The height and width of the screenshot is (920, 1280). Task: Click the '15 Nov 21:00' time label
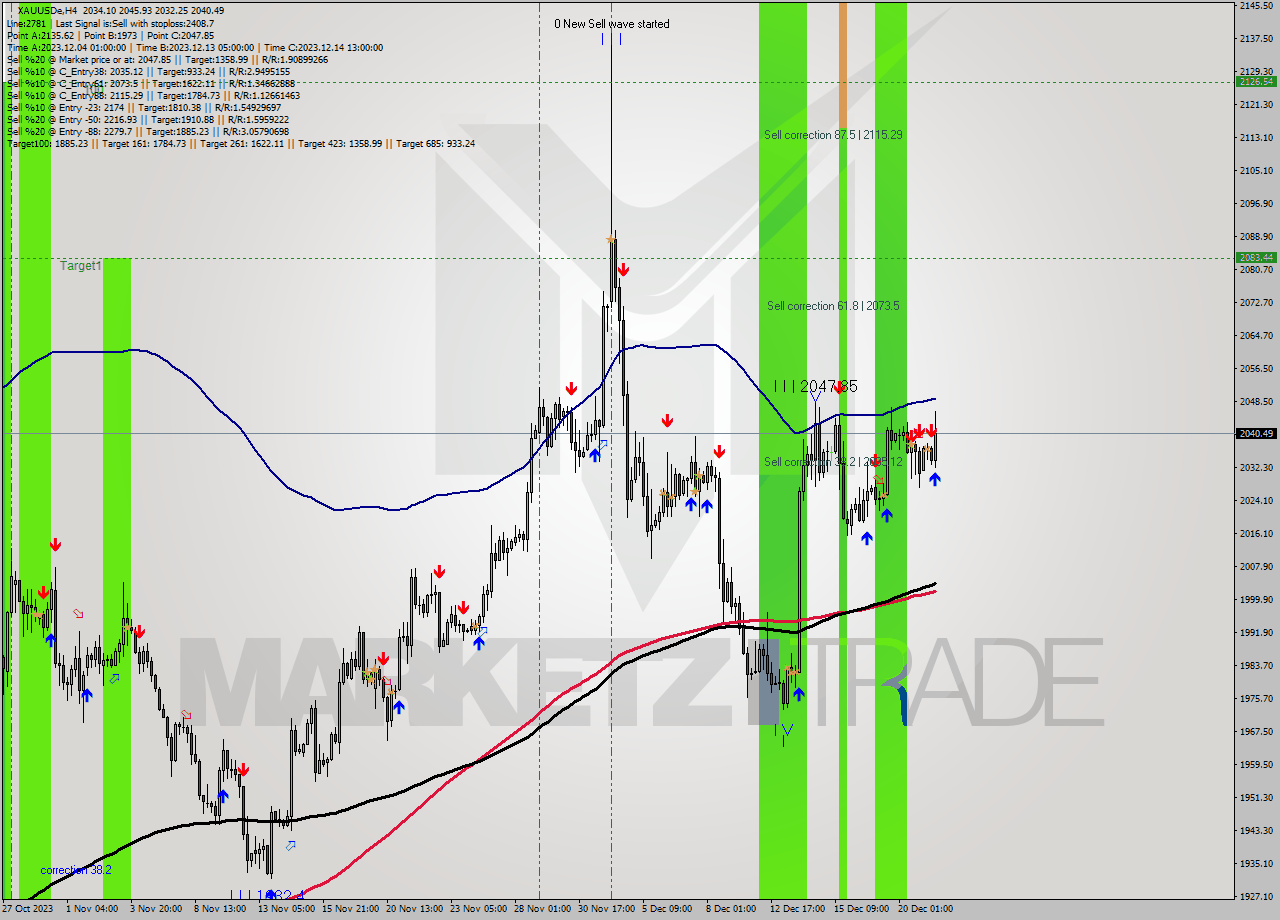point(349,909)
